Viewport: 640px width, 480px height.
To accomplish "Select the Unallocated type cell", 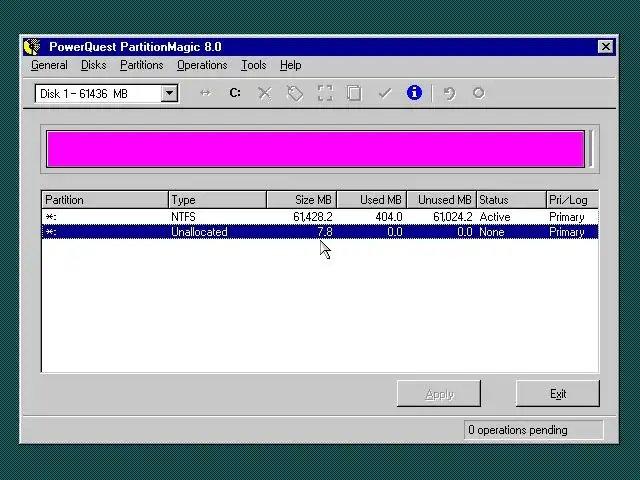I will point(199,232).
